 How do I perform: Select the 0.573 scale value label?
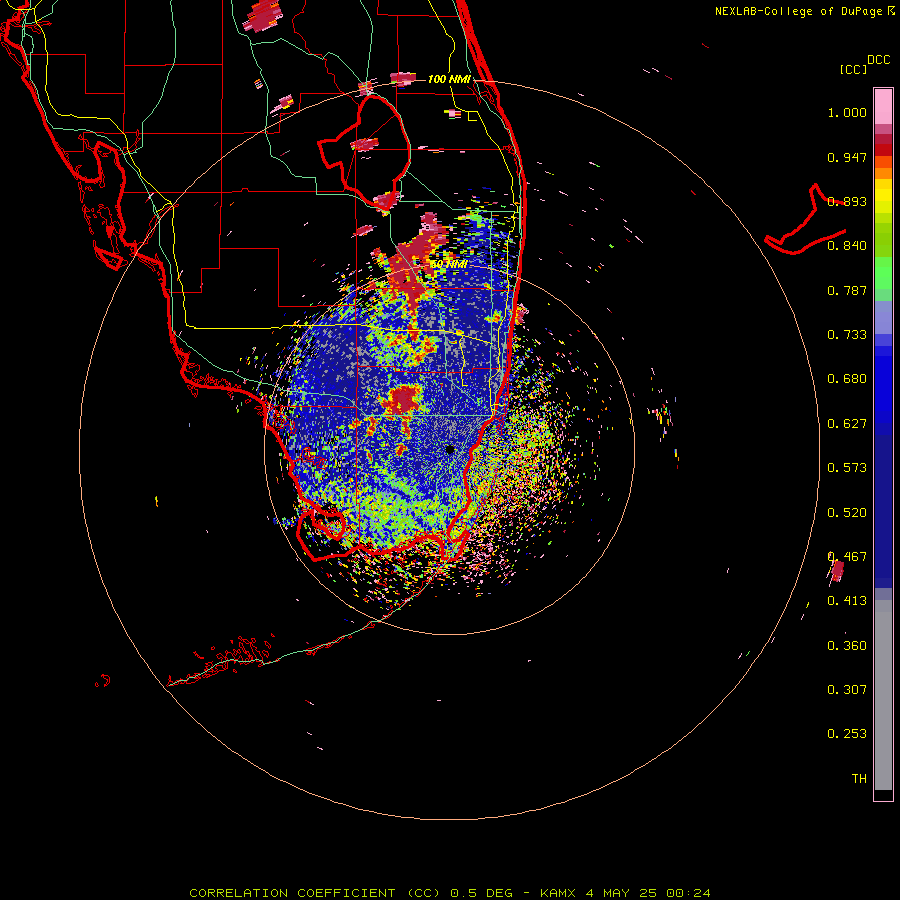click(847, 468)
